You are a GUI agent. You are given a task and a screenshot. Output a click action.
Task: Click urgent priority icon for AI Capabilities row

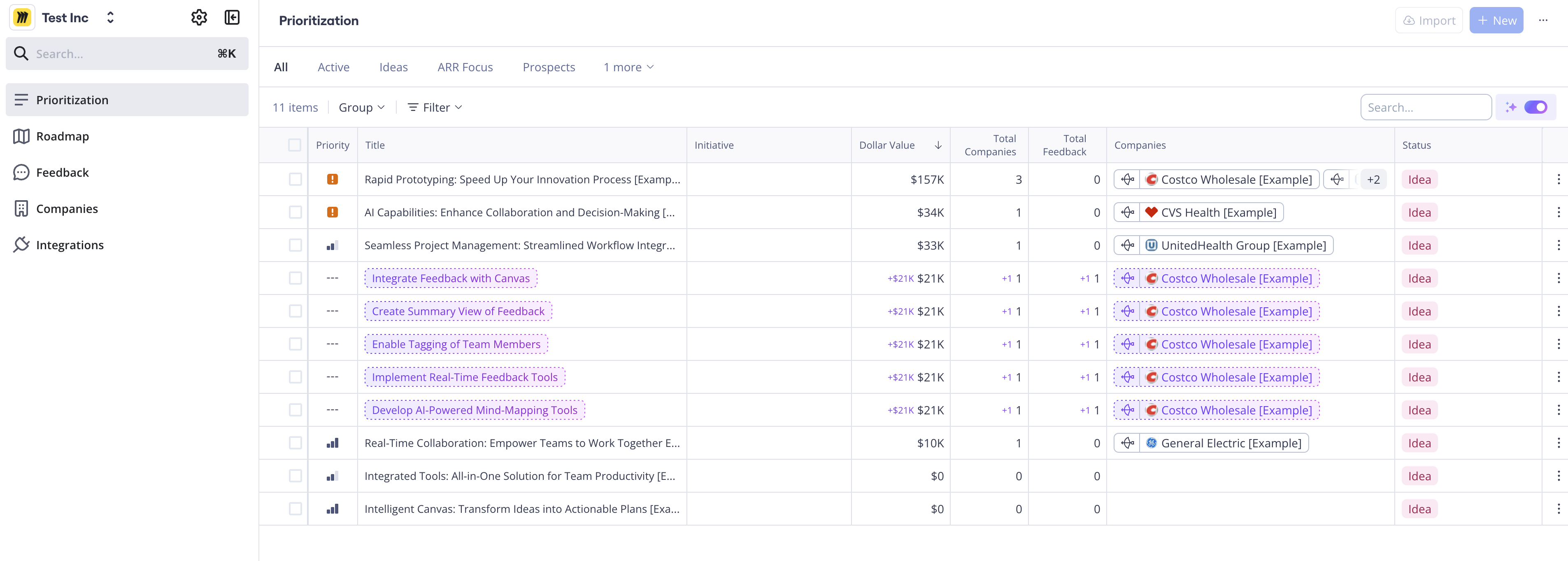333,212
